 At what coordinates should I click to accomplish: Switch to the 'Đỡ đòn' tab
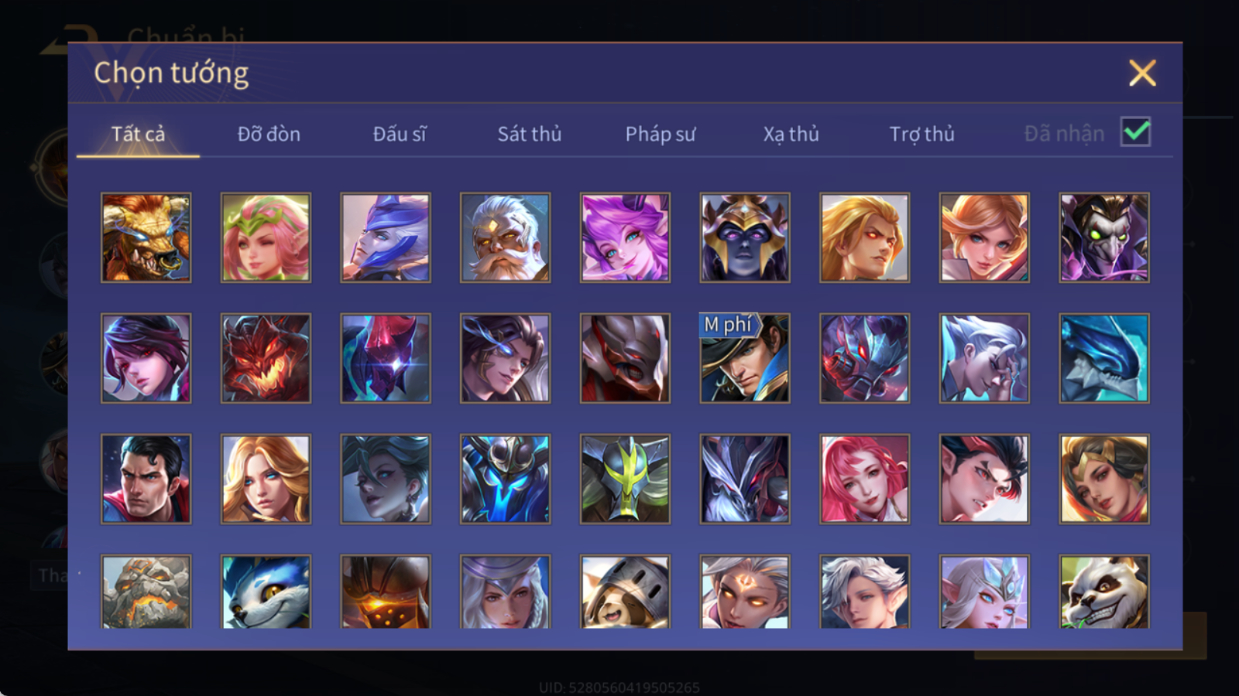click(269, 134)
